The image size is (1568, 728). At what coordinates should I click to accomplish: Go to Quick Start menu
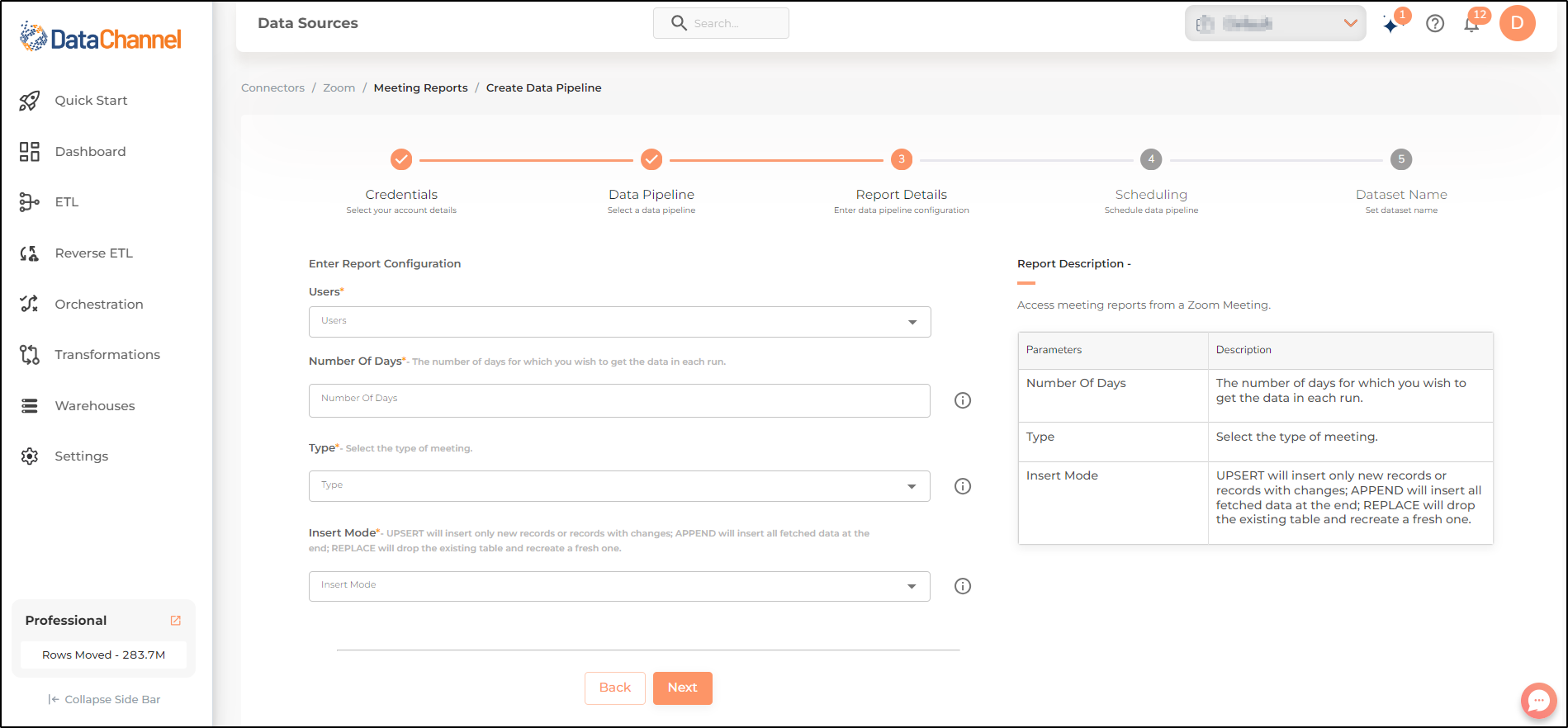tap(91, 101)
